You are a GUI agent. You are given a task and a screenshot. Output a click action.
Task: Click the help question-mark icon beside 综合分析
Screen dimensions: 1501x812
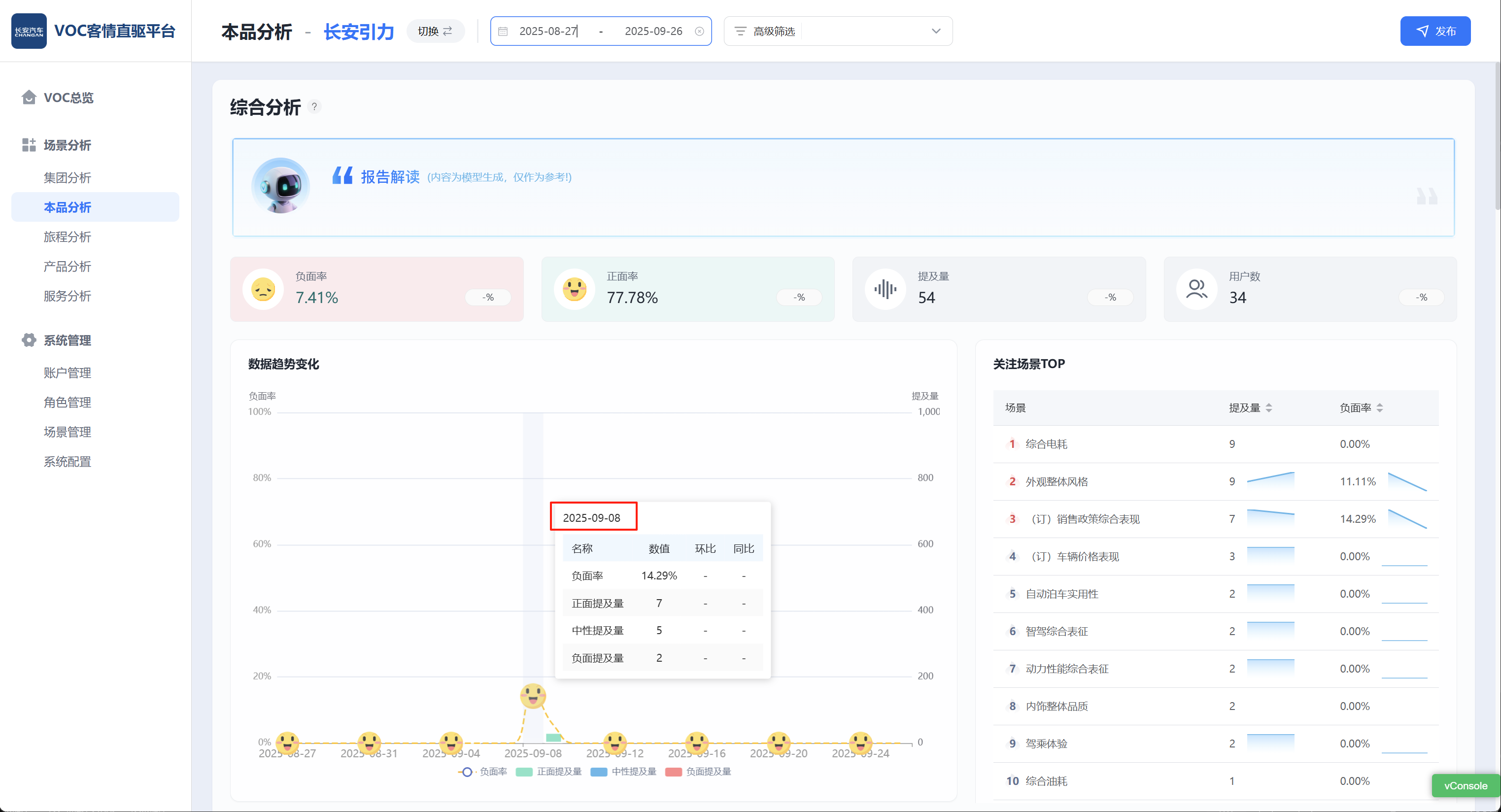coord(314,106)
